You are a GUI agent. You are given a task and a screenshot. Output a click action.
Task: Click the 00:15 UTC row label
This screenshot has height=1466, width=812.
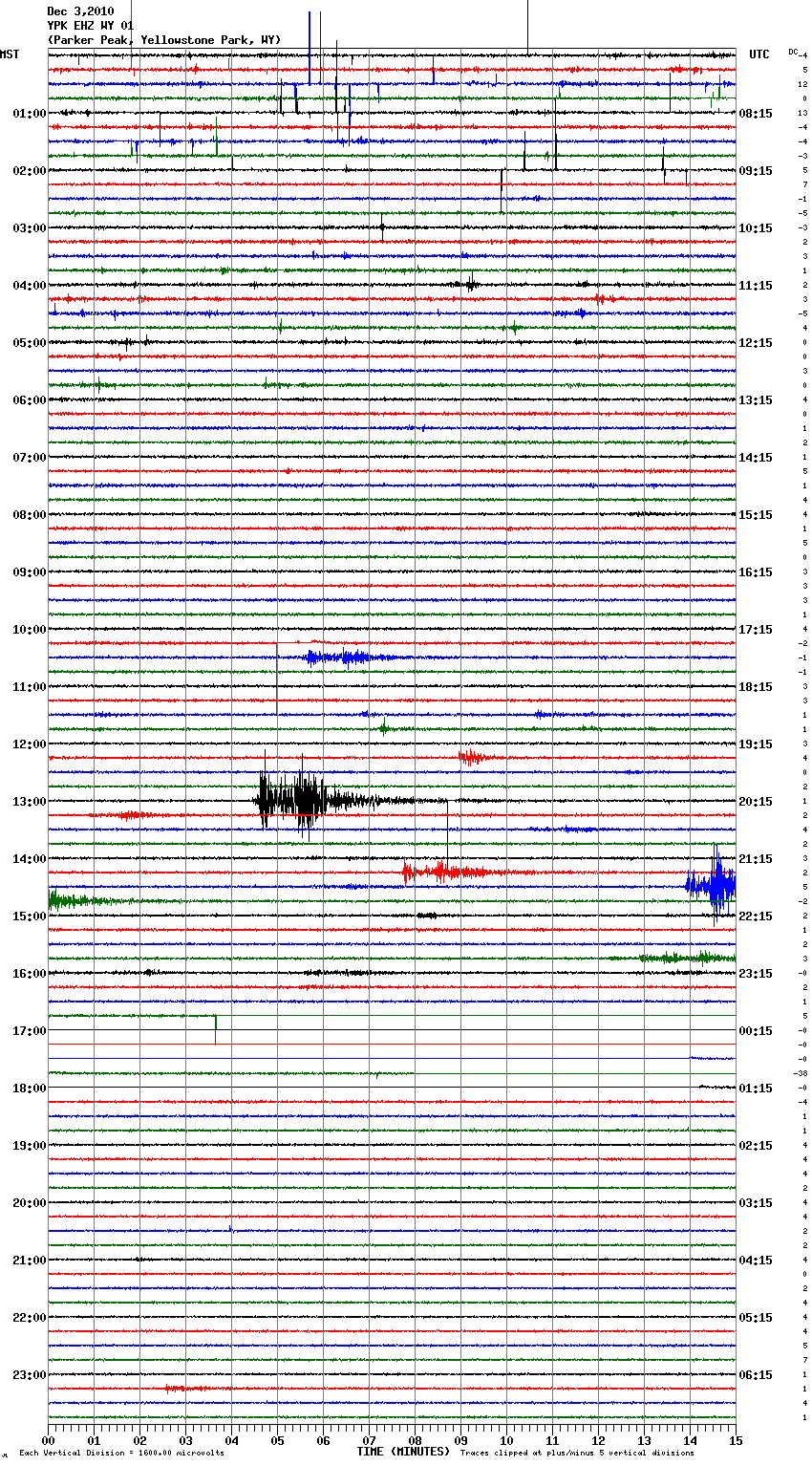pyautogui.click(x=756, y=1031)
